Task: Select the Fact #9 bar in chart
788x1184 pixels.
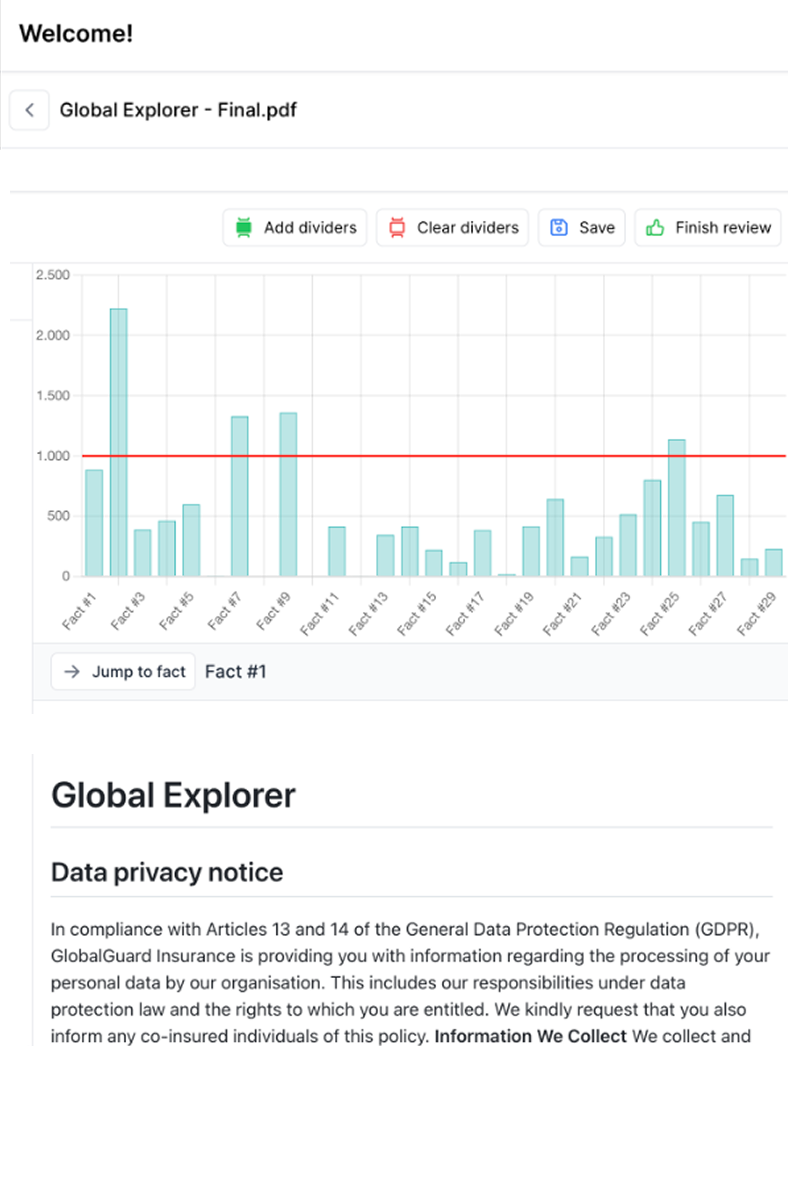Action: 288,495
